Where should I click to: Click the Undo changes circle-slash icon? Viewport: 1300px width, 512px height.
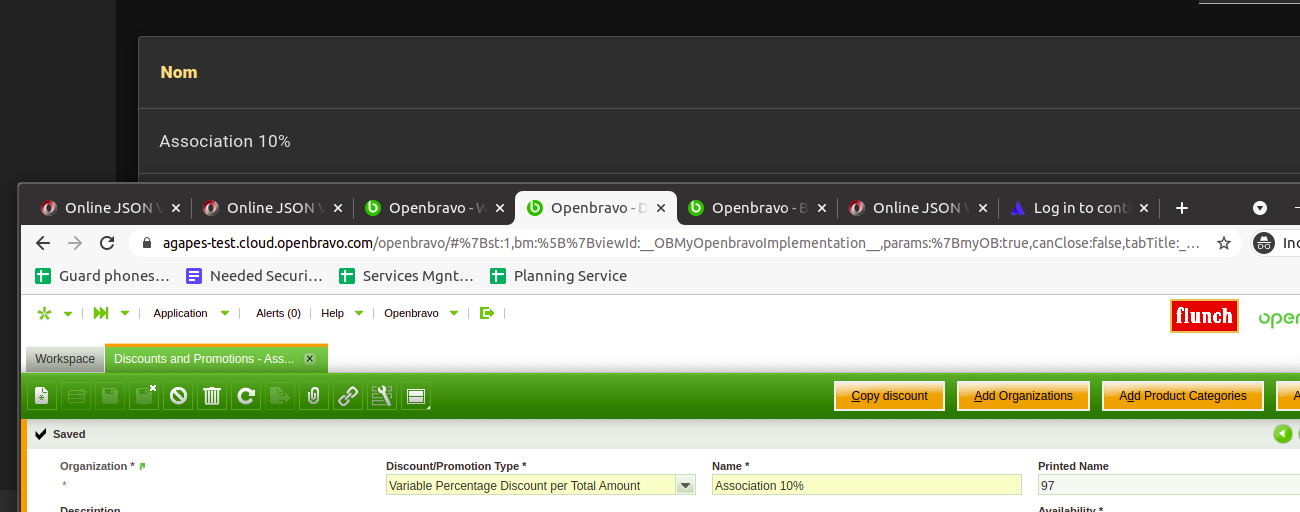point(178,396)
